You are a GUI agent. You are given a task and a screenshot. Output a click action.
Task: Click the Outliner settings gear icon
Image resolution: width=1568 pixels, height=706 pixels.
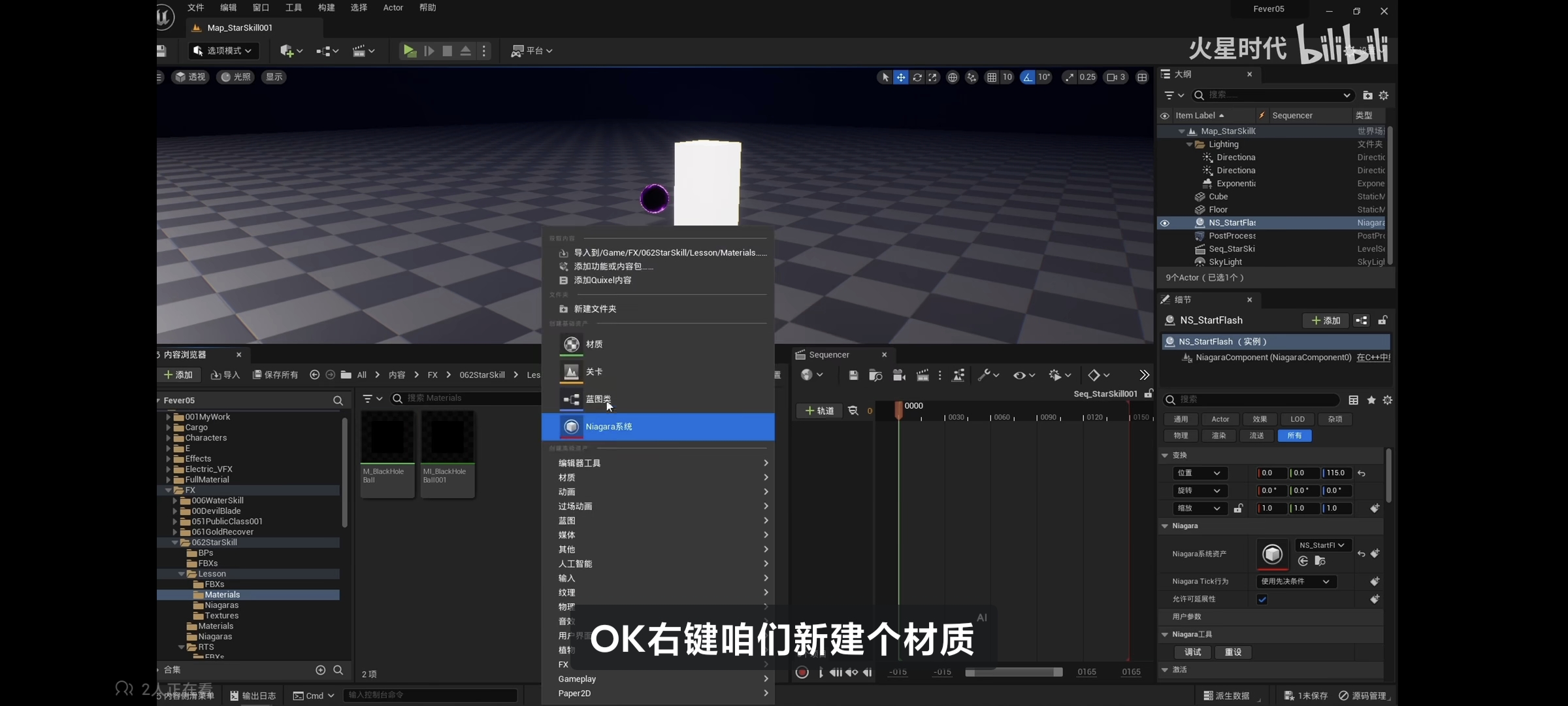[x=1384, y=95]
